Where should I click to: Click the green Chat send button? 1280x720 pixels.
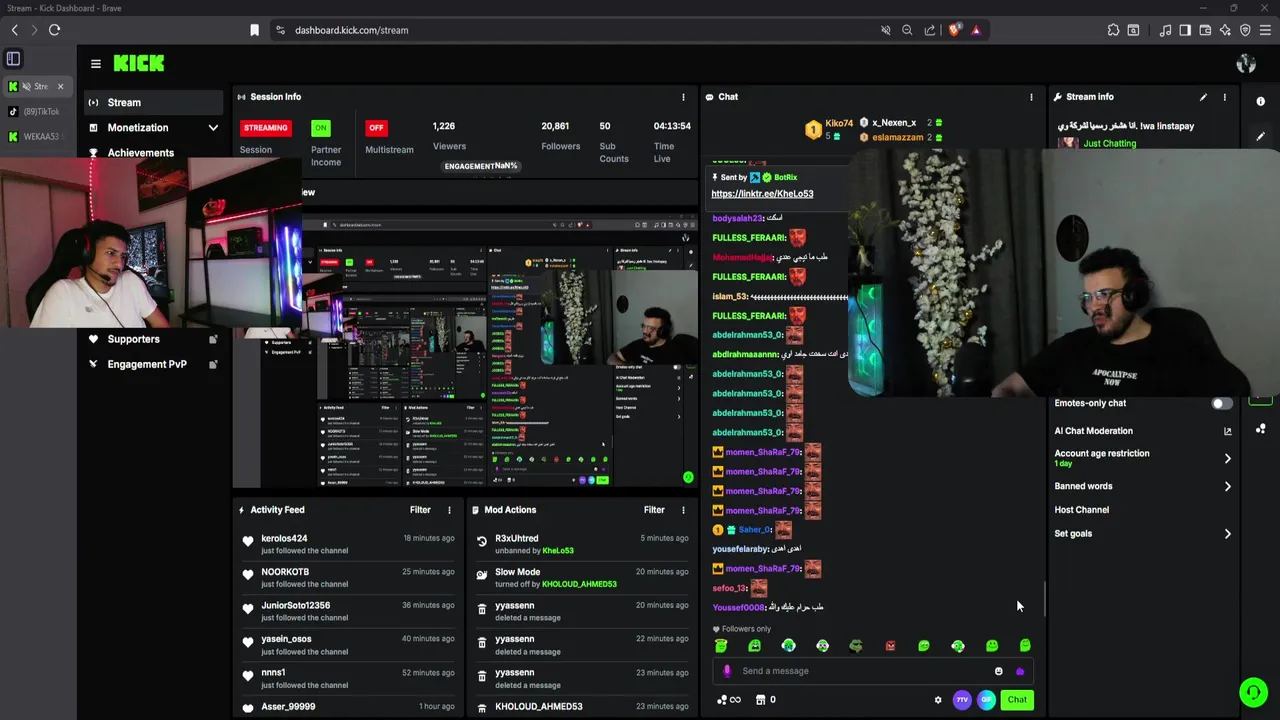1017,700
